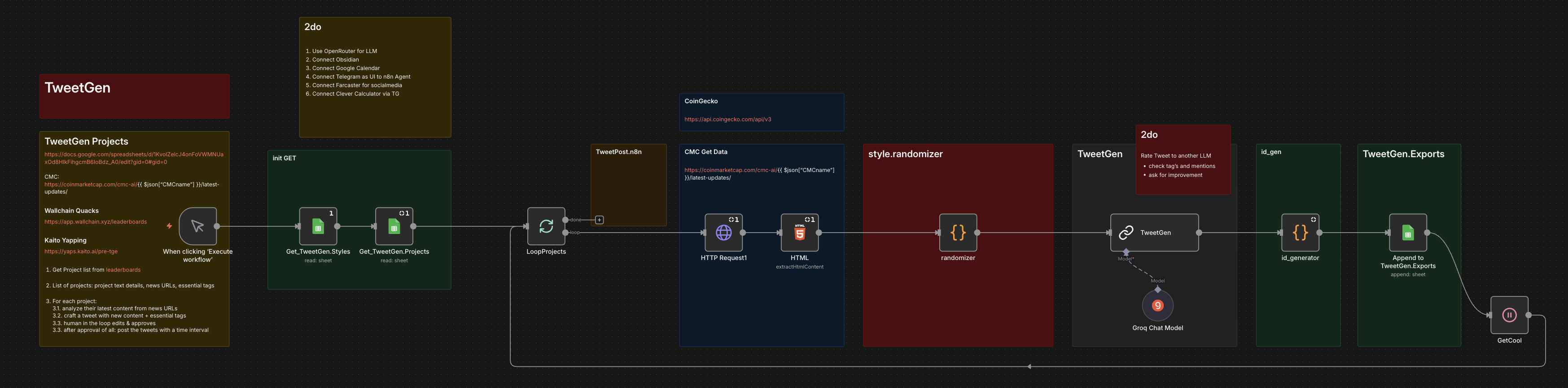Click the Model connector diamond under TweetGen
1568x388 pixels.
[x=1126, y=252]
